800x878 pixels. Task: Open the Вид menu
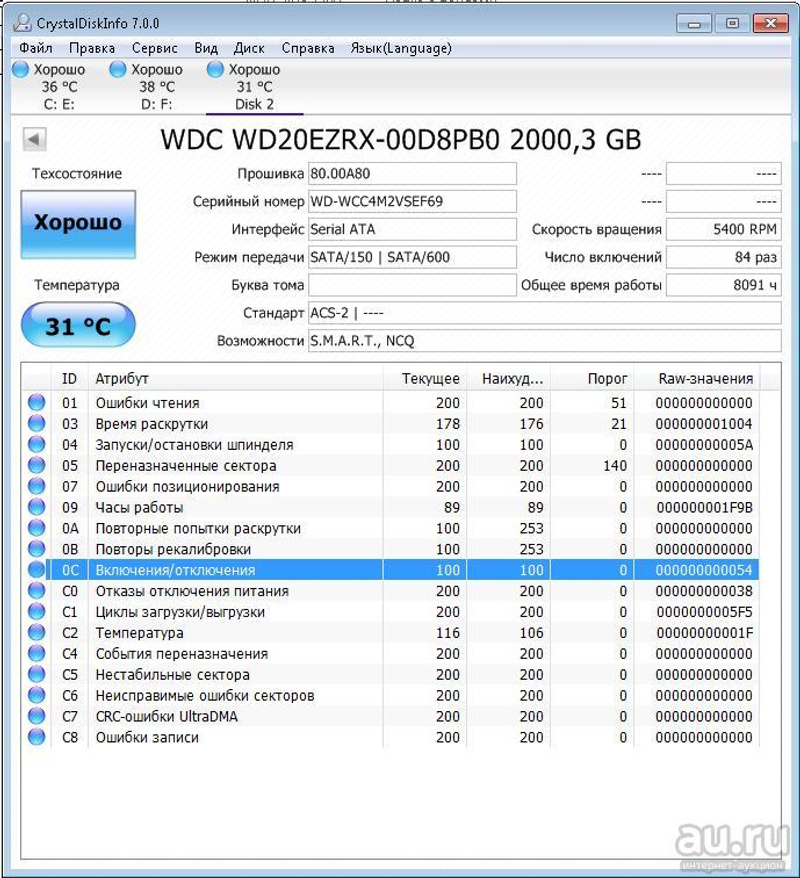coord(206,48)
